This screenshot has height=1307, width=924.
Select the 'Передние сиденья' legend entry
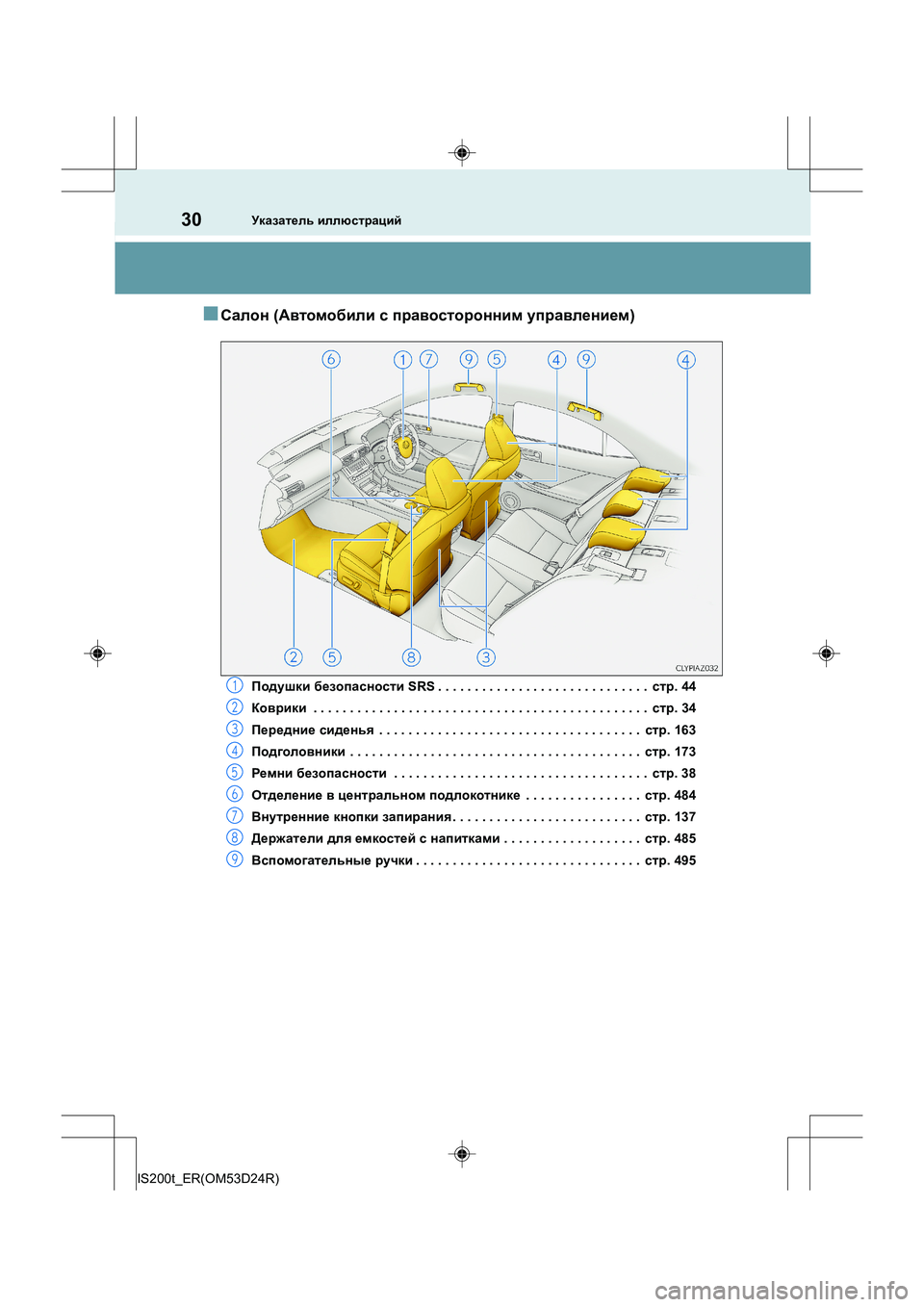coord(312,730)
